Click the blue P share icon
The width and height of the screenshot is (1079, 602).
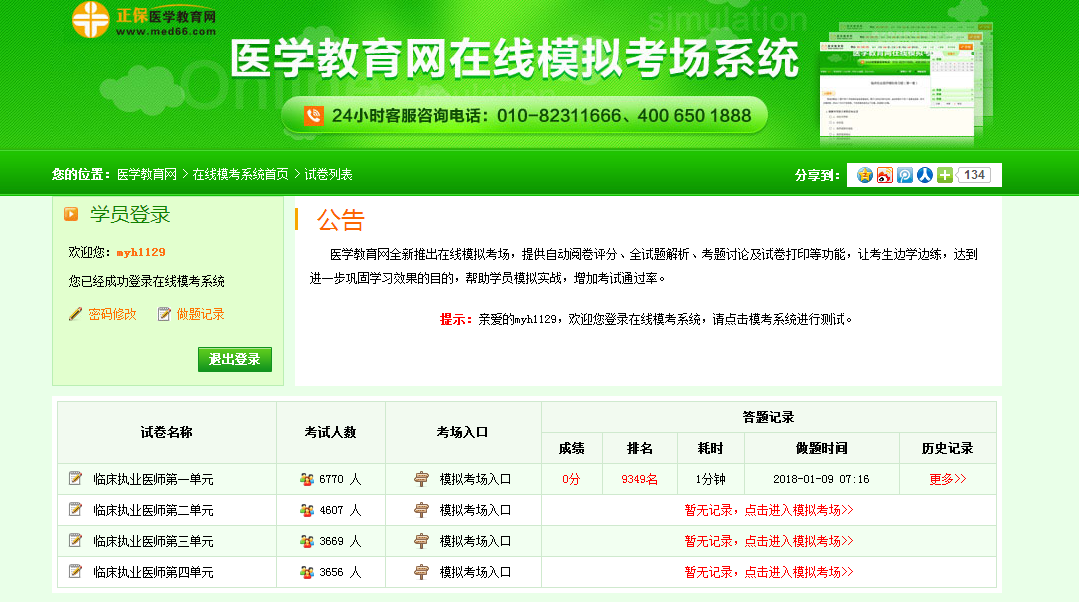903,174
